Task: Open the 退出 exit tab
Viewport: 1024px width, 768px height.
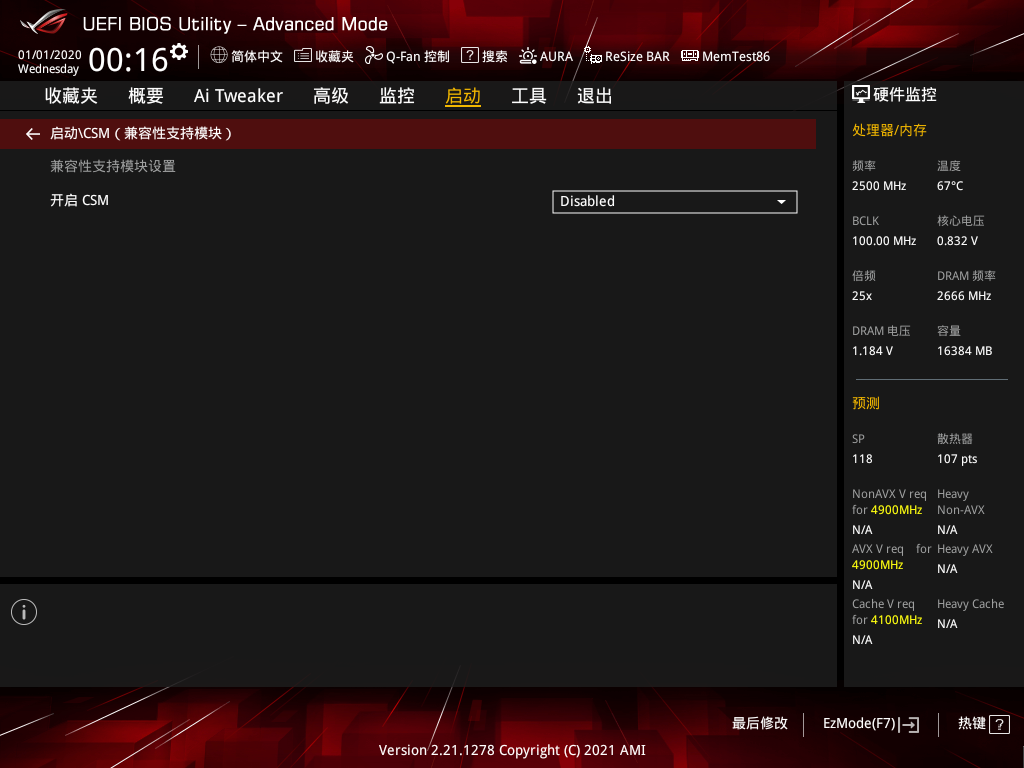Action: click(x=595, y=96)
